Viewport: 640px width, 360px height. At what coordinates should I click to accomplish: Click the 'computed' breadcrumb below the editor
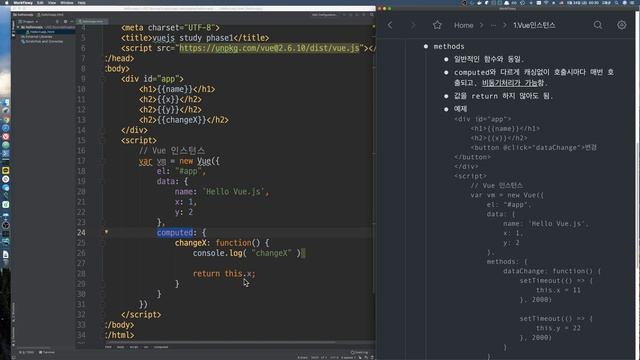(161, 347)
